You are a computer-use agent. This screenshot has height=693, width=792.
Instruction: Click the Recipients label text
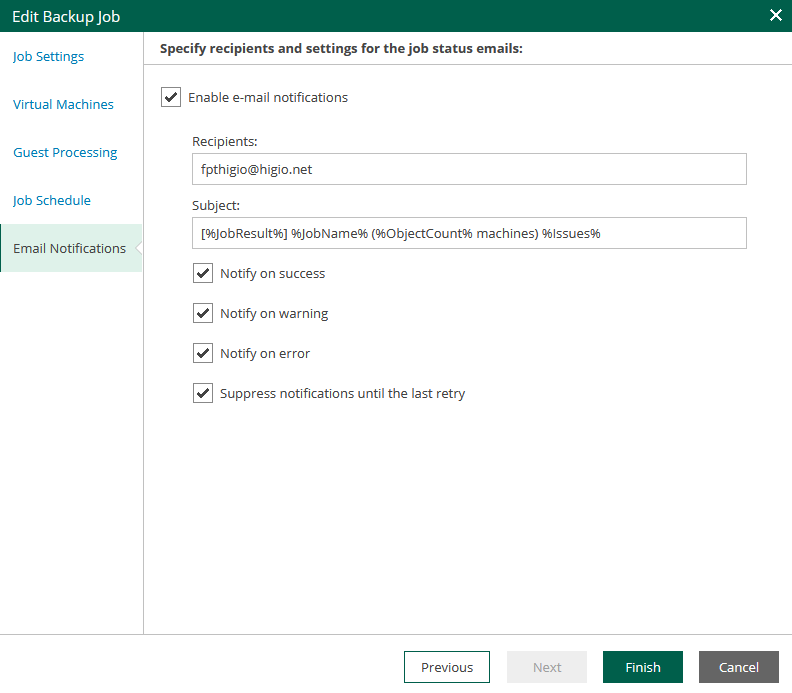click(225, 142)
